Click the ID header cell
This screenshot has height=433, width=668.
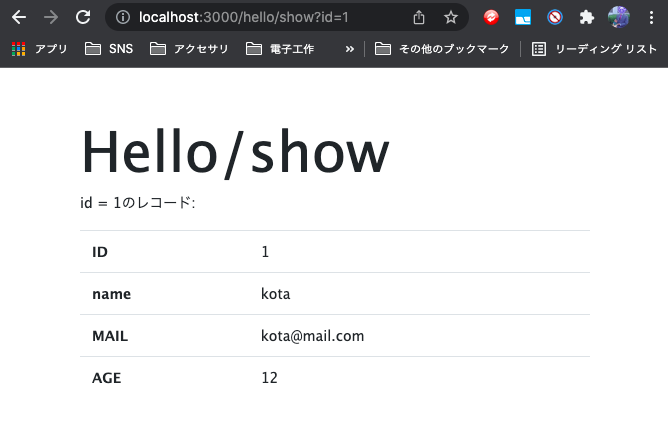click(164, 251)
